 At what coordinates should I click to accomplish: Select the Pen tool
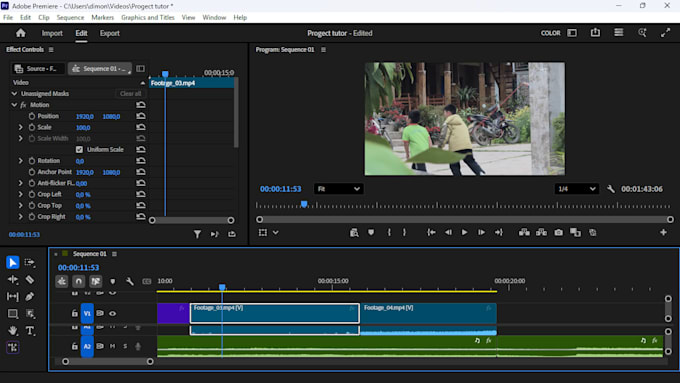[29, 297]
